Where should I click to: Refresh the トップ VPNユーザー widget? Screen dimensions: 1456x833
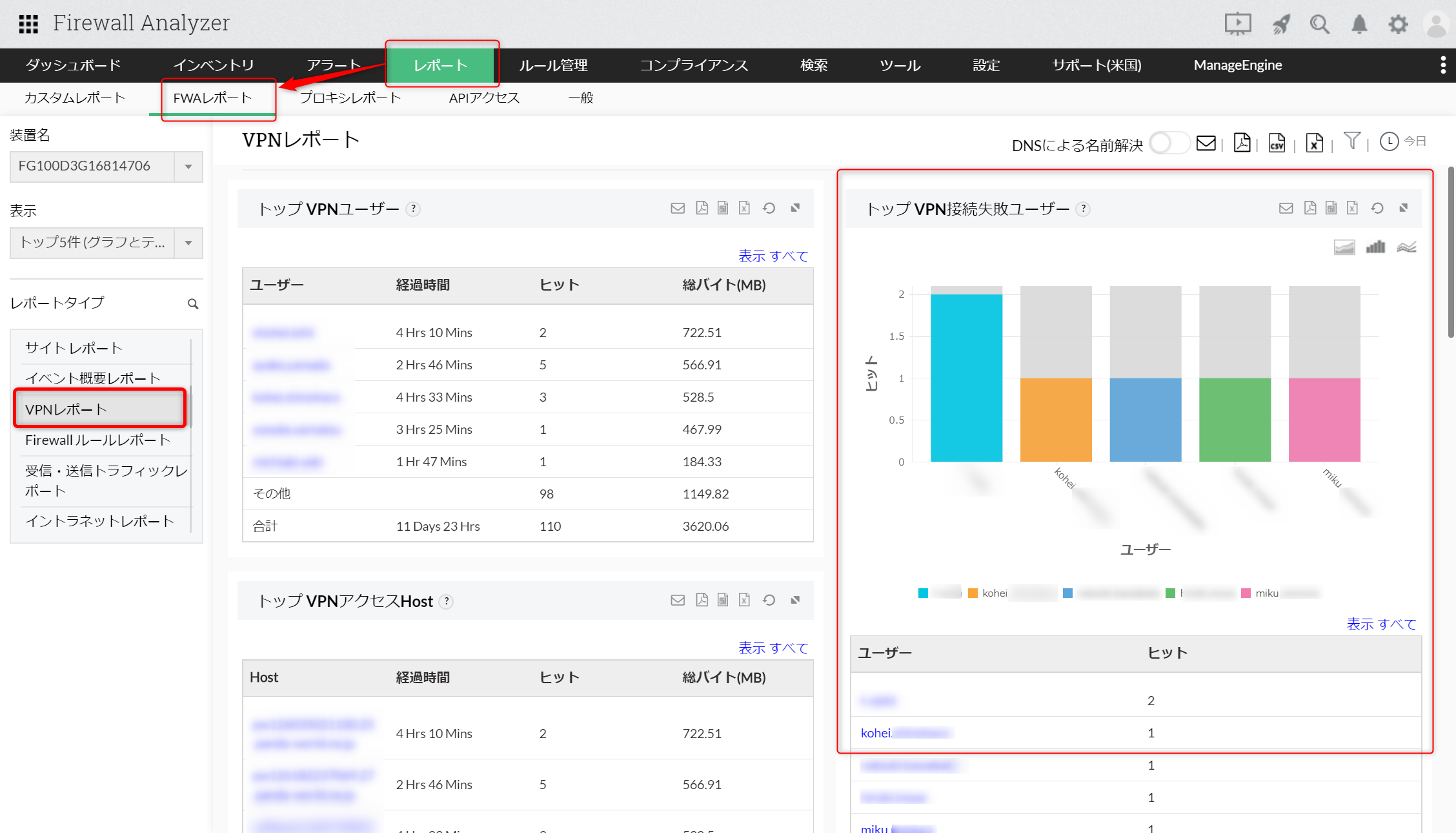coord(769,208)
